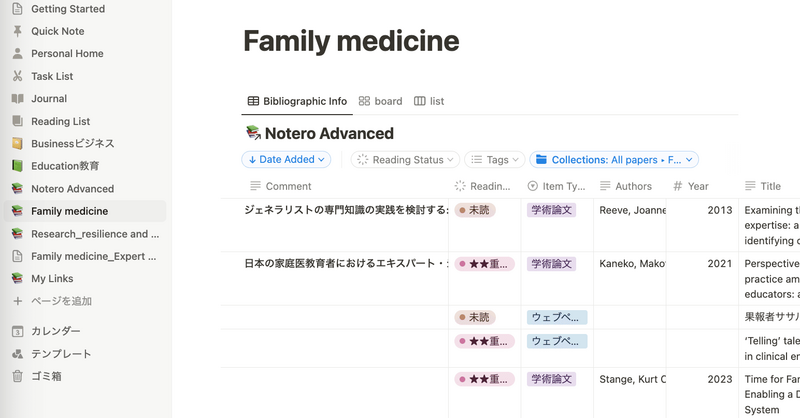This screenshot has width=800, height=418.
Task: Select the Bibliographic Info tab
Action: point(297,101)
